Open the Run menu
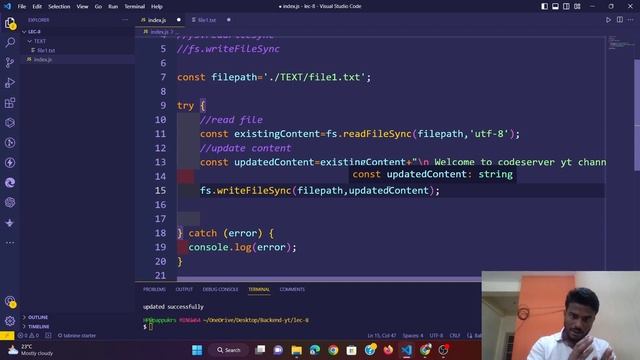Viewport: 640px width, 360px height. [113, 7]
